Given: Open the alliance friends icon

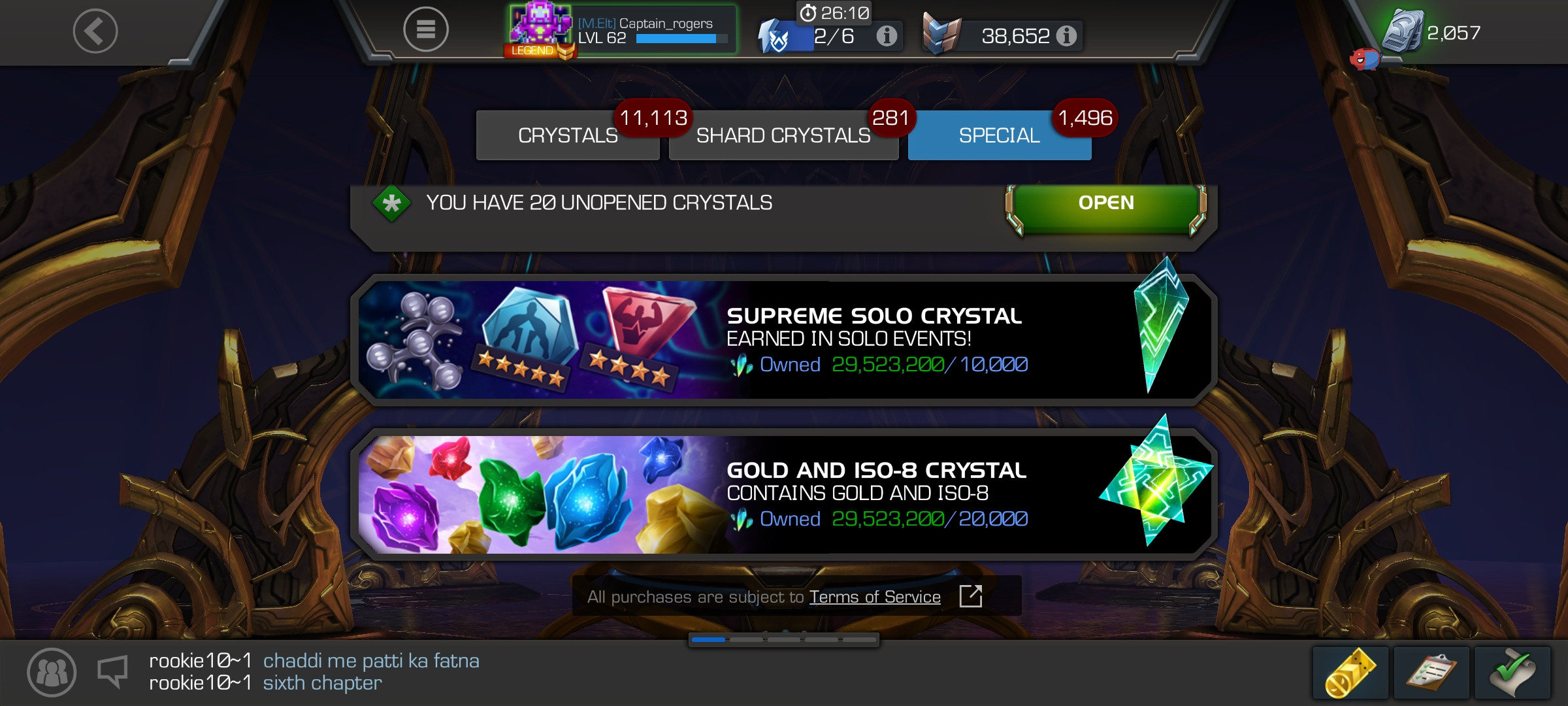Looking at the screenshot, I should (x=52, y=672).
